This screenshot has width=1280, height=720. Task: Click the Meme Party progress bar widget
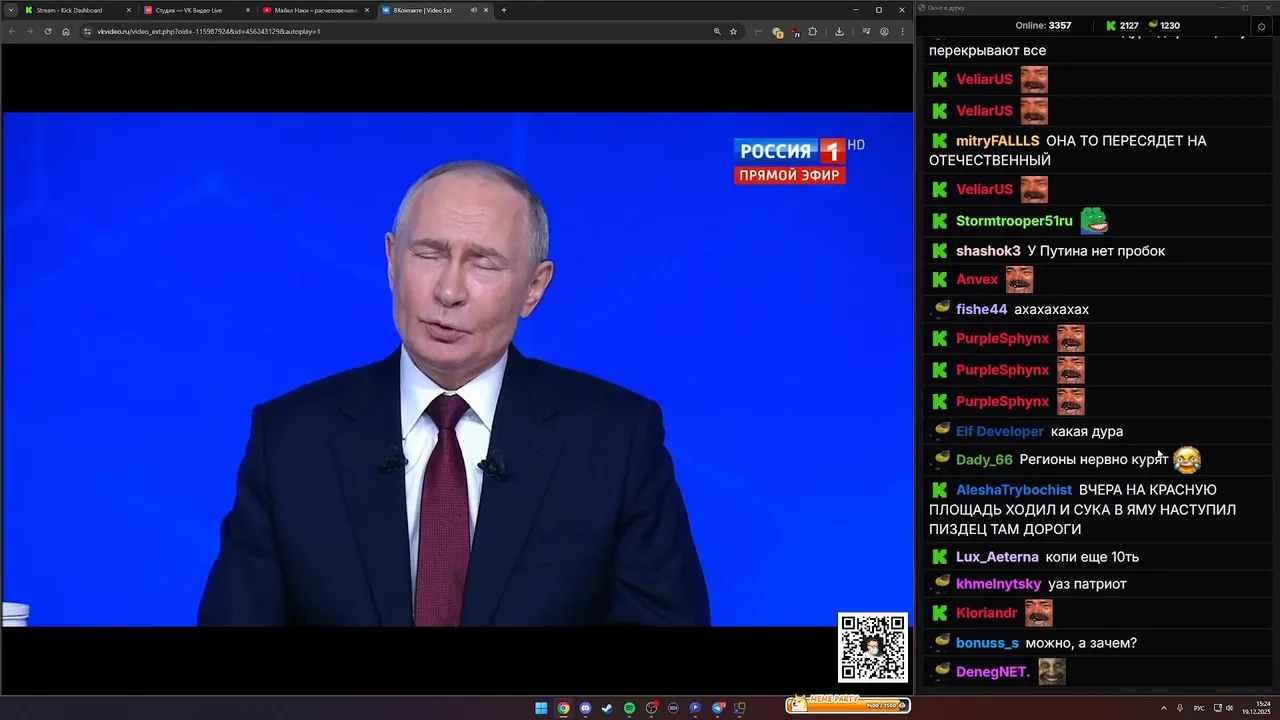coord(849,706)
